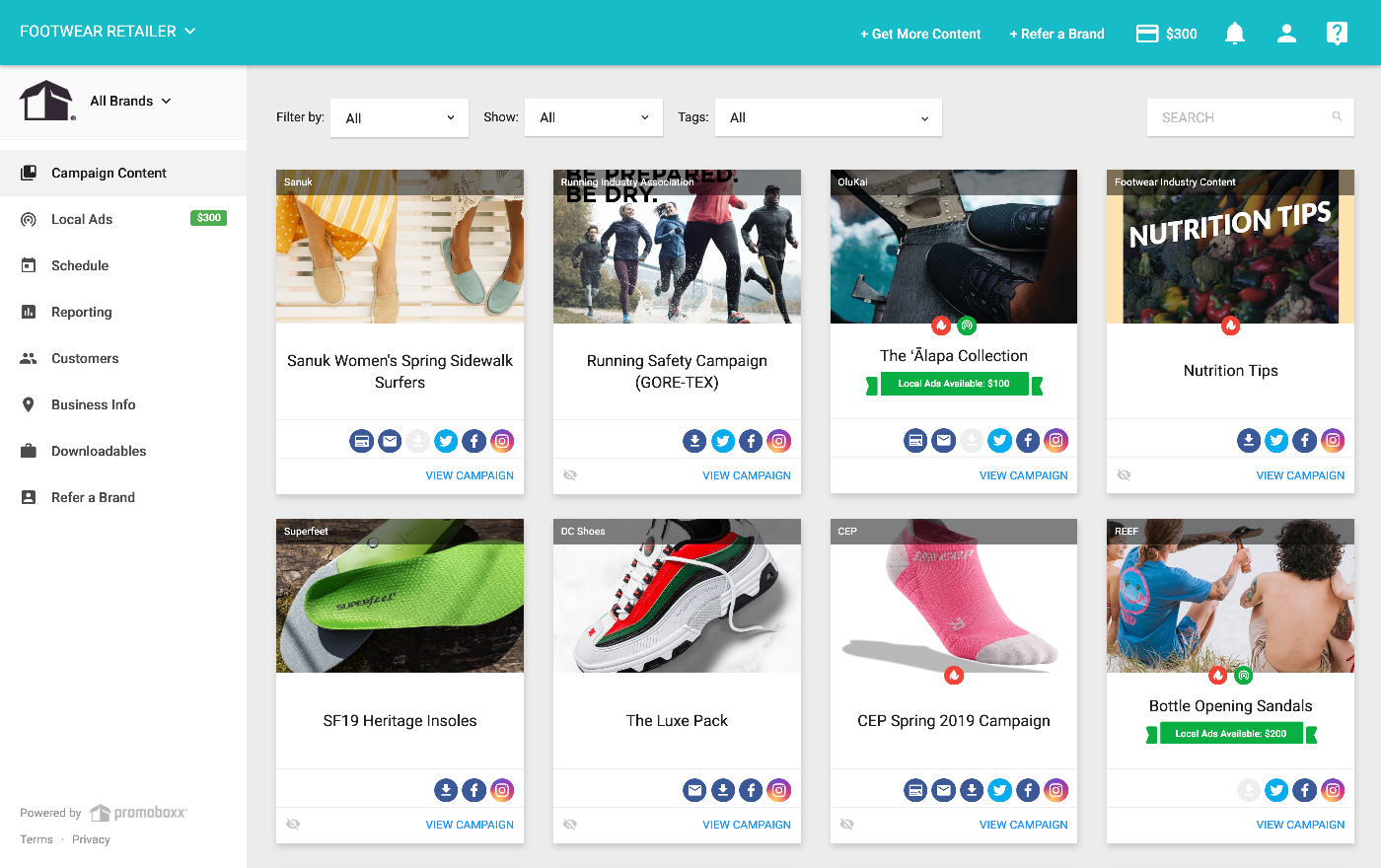Click the Twitter icon on CEP Spring 2019 card
Viewport: 1381px width, 868px height.
coord(1000,790)
